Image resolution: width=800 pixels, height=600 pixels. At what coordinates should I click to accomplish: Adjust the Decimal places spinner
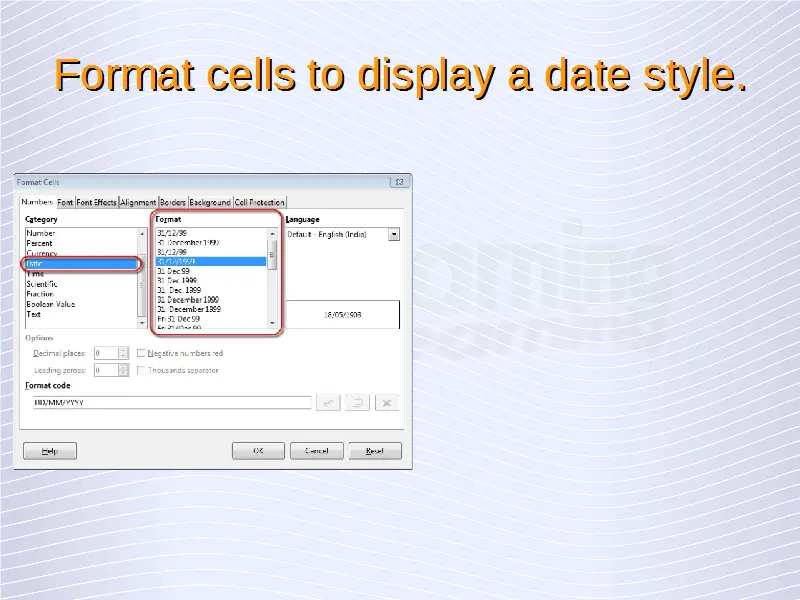coord(123,353)
